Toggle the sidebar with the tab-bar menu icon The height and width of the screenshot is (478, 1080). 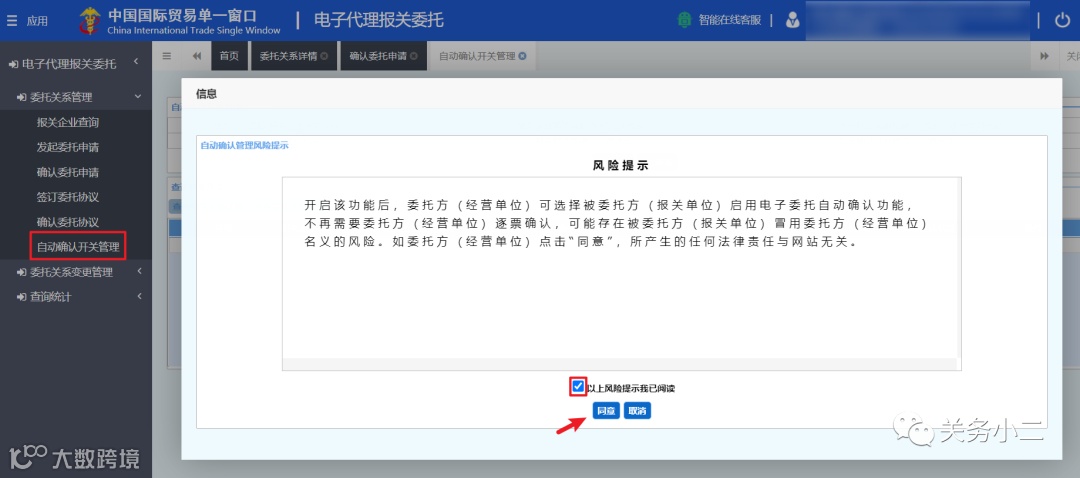point(167,56)
